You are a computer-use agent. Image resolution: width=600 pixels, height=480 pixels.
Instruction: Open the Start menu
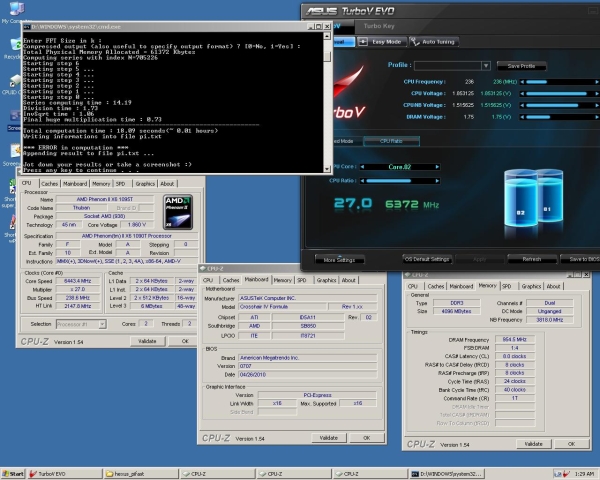click(13, 474)
